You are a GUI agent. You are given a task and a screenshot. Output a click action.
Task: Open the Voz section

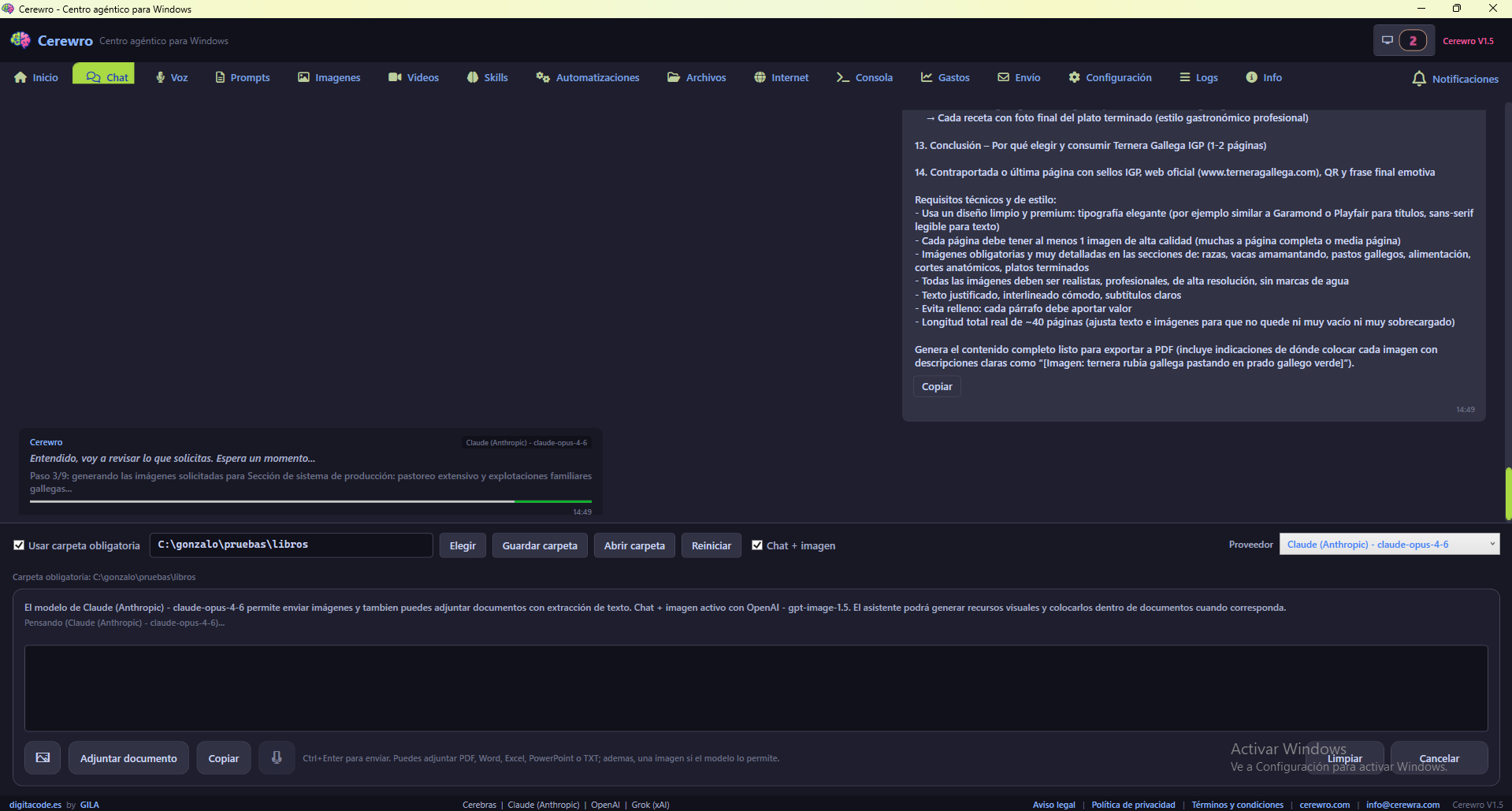click(x=171, y=77)
